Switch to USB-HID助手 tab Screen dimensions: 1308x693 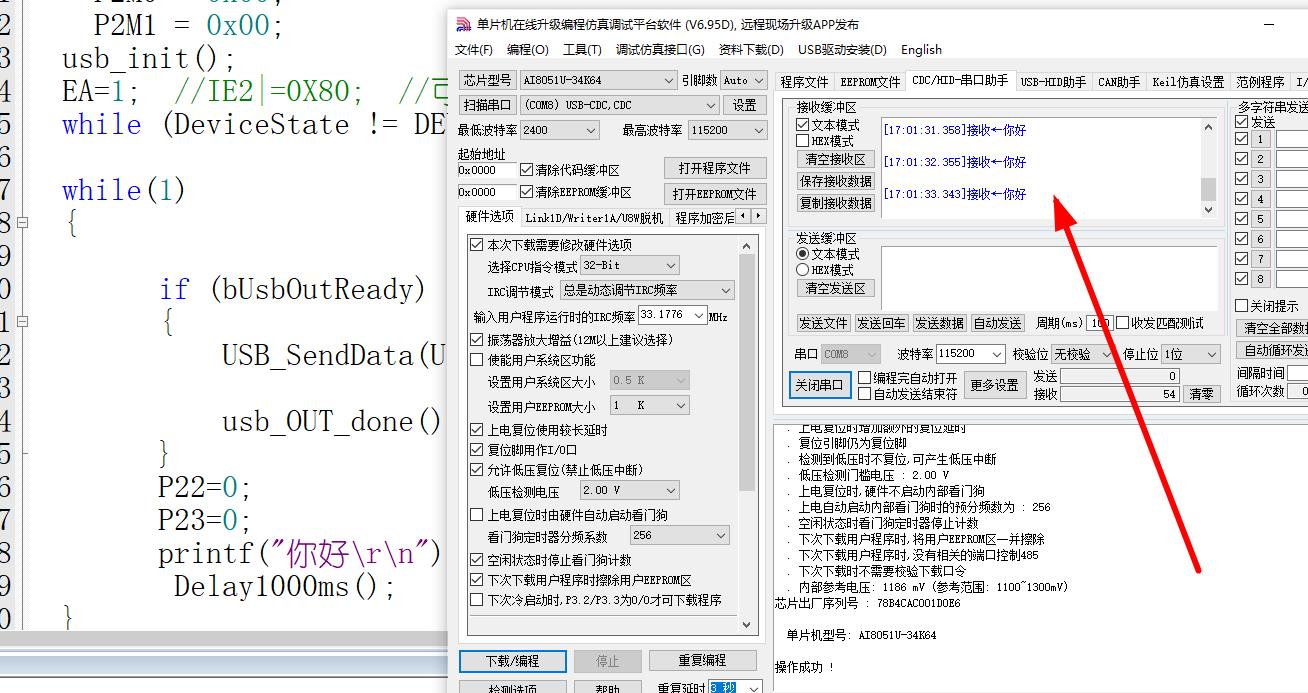pyautogui.click(x=1053, y=82)
